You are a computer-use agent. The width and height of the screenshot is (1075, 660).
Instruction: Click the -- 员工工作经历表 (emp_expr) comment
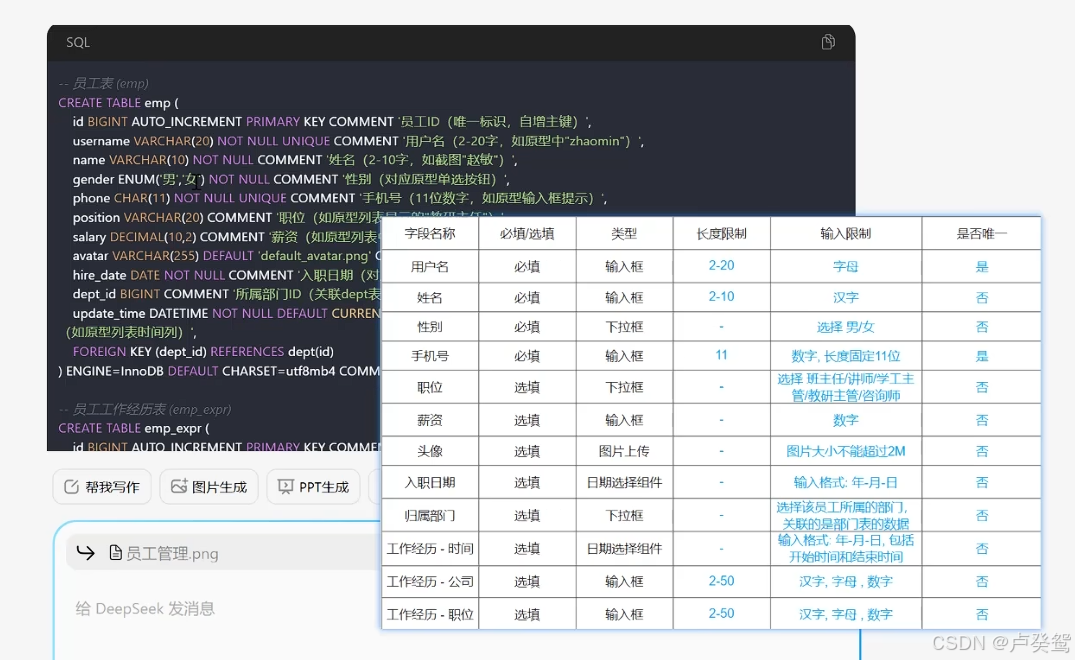(x=145, y=409)
